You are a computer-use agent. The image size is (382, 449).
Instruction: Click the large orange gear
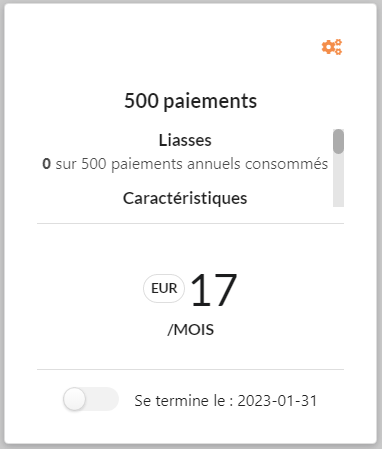pyautogui.click(x=328, y=47)
